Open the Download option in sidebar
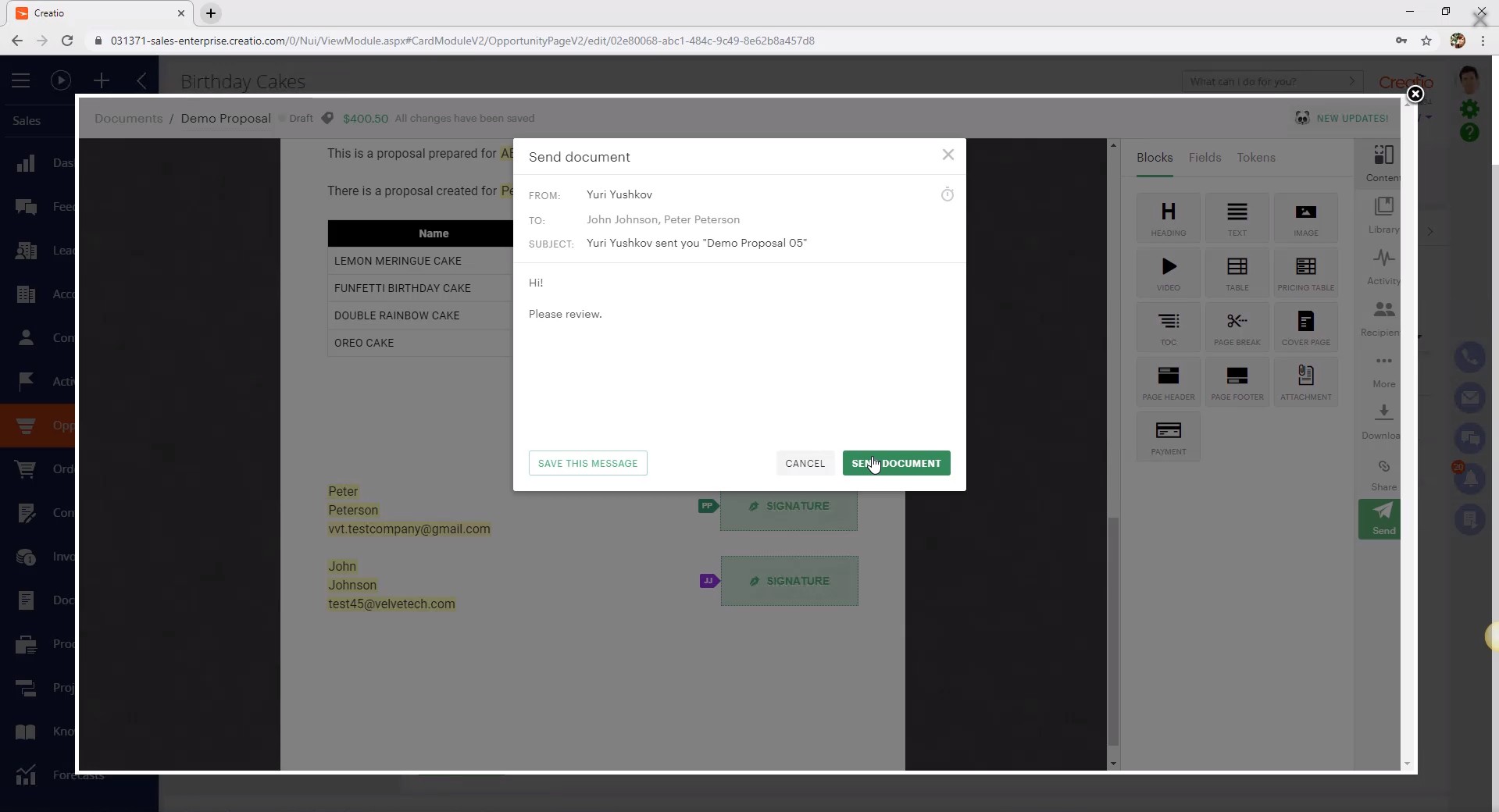 (1383, 420)
